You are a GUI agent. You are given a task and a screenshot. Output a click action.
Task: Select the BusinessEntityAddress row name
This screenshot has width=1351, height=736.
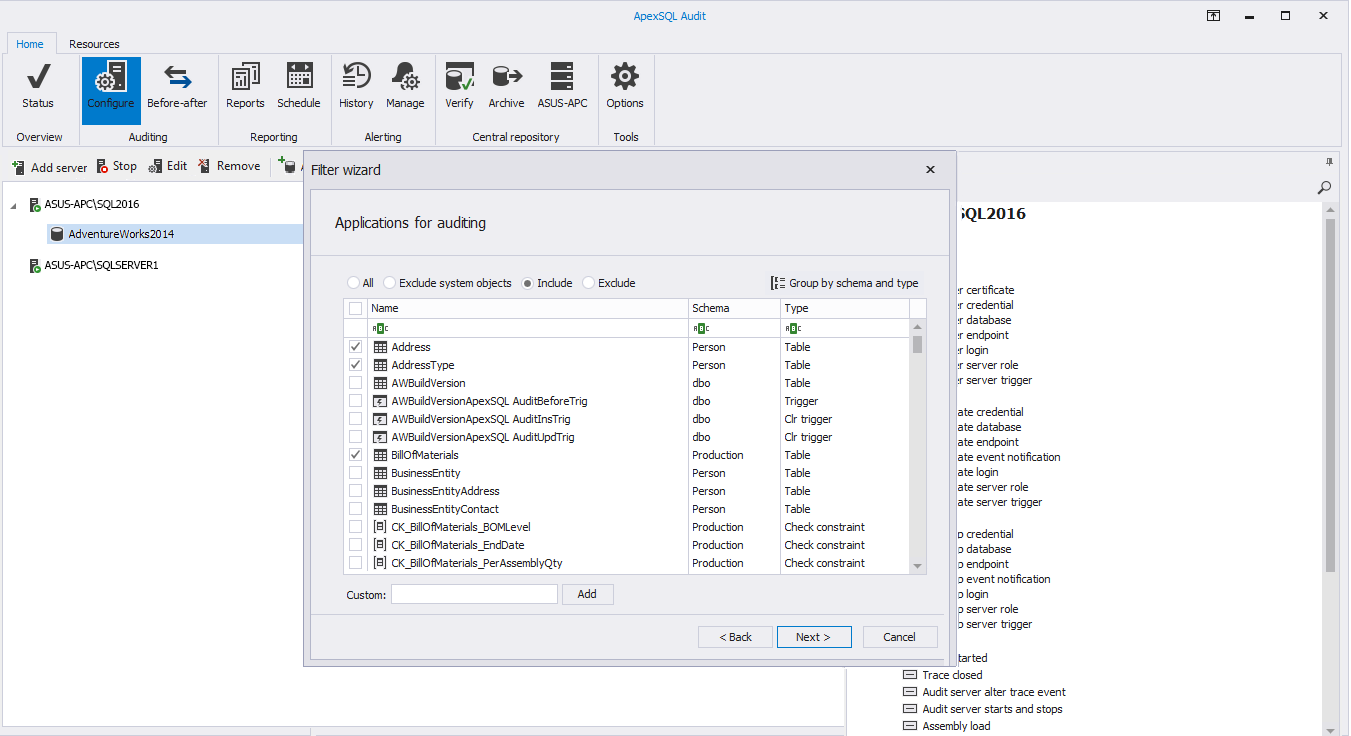445,491
